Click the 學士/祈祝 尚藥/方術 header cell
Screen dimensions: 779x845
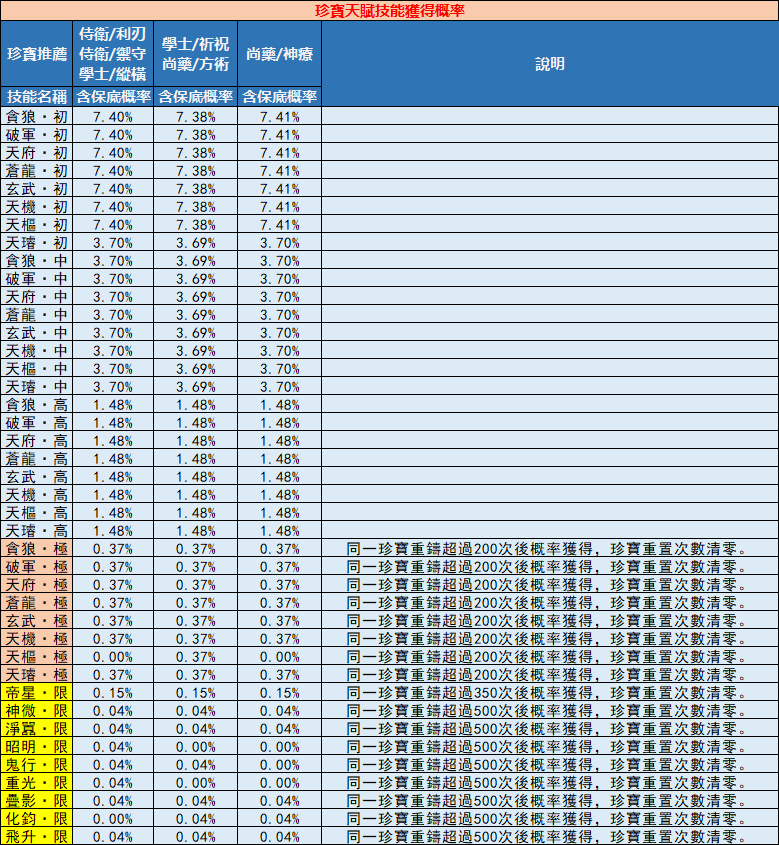pos(196,53)
